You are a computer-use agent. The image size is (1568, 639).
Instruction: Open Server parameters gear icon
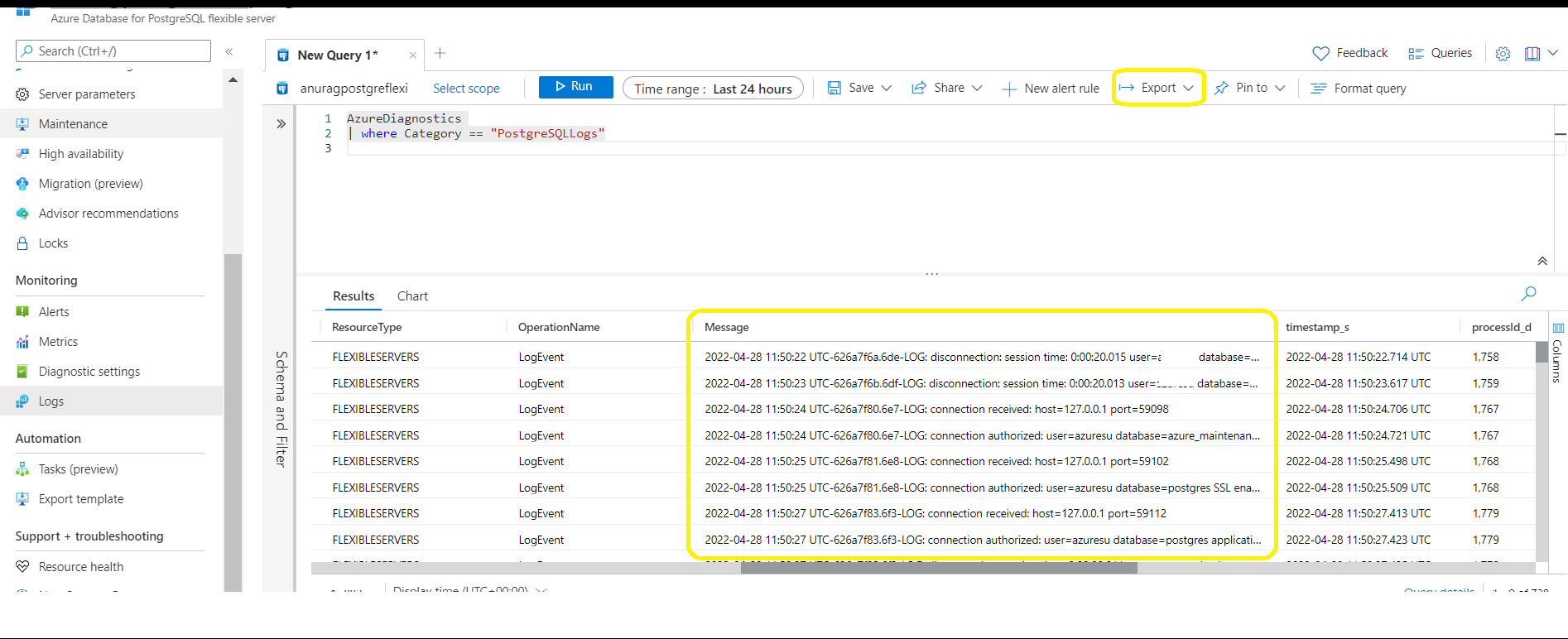22,94
